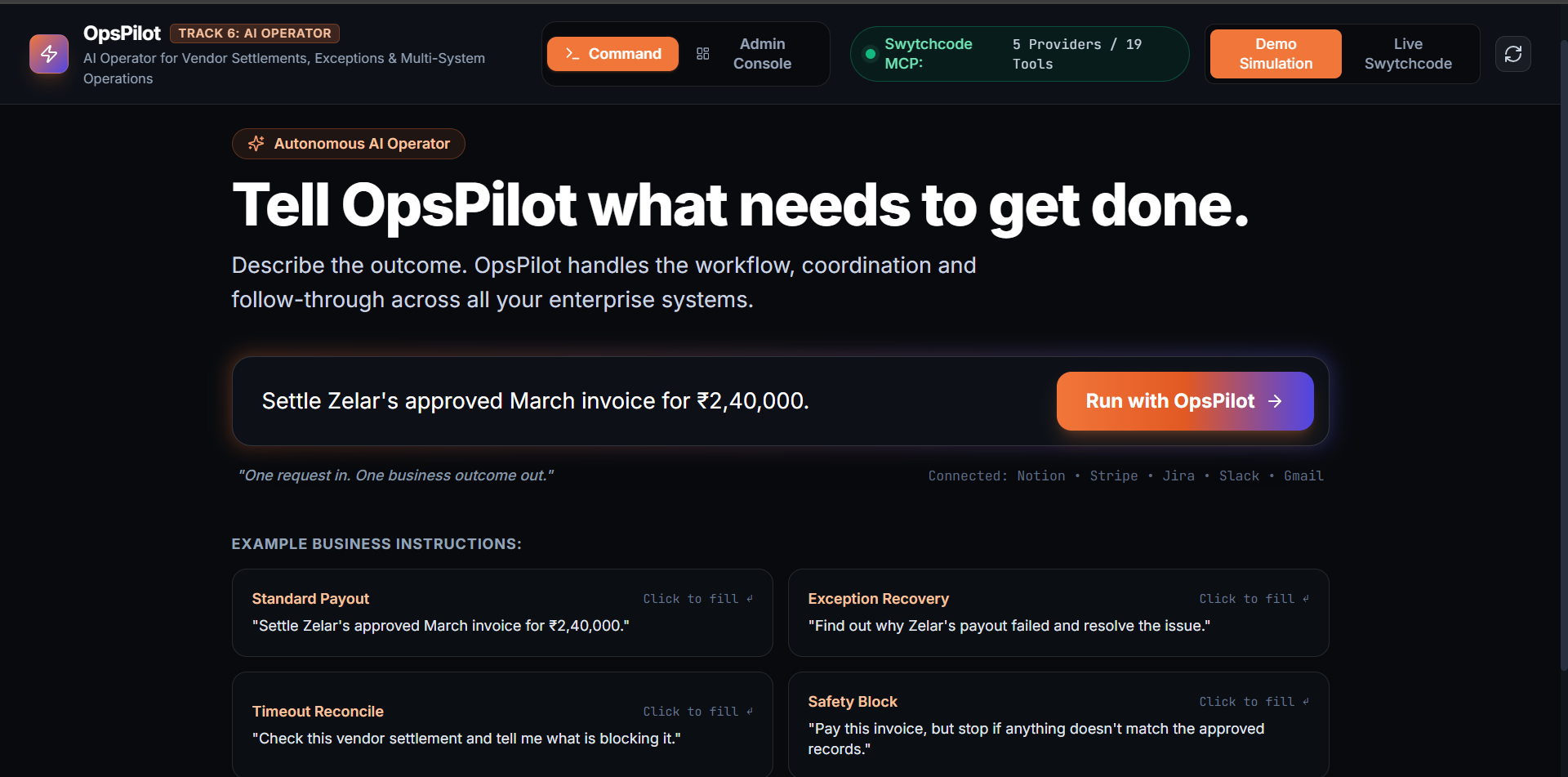Click the enter icon on Safety Block card
This screenshot has height=777, width=1568.
click(1306, 701)
